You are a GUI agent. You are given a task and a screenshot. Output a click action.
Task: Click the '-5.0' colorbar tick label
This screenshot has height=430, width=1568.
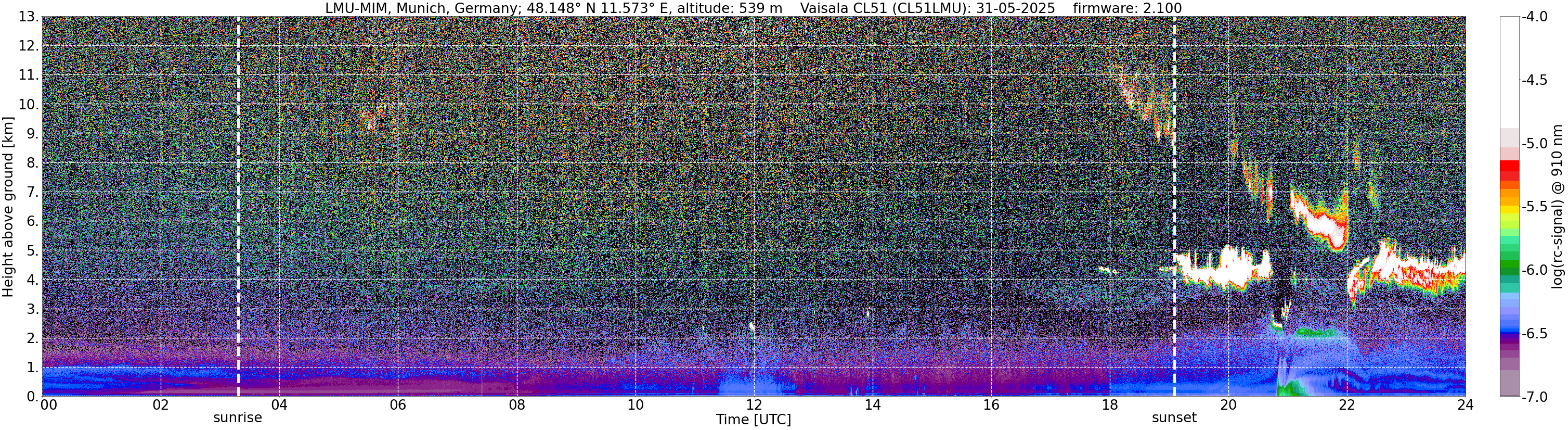point(1535,143)
